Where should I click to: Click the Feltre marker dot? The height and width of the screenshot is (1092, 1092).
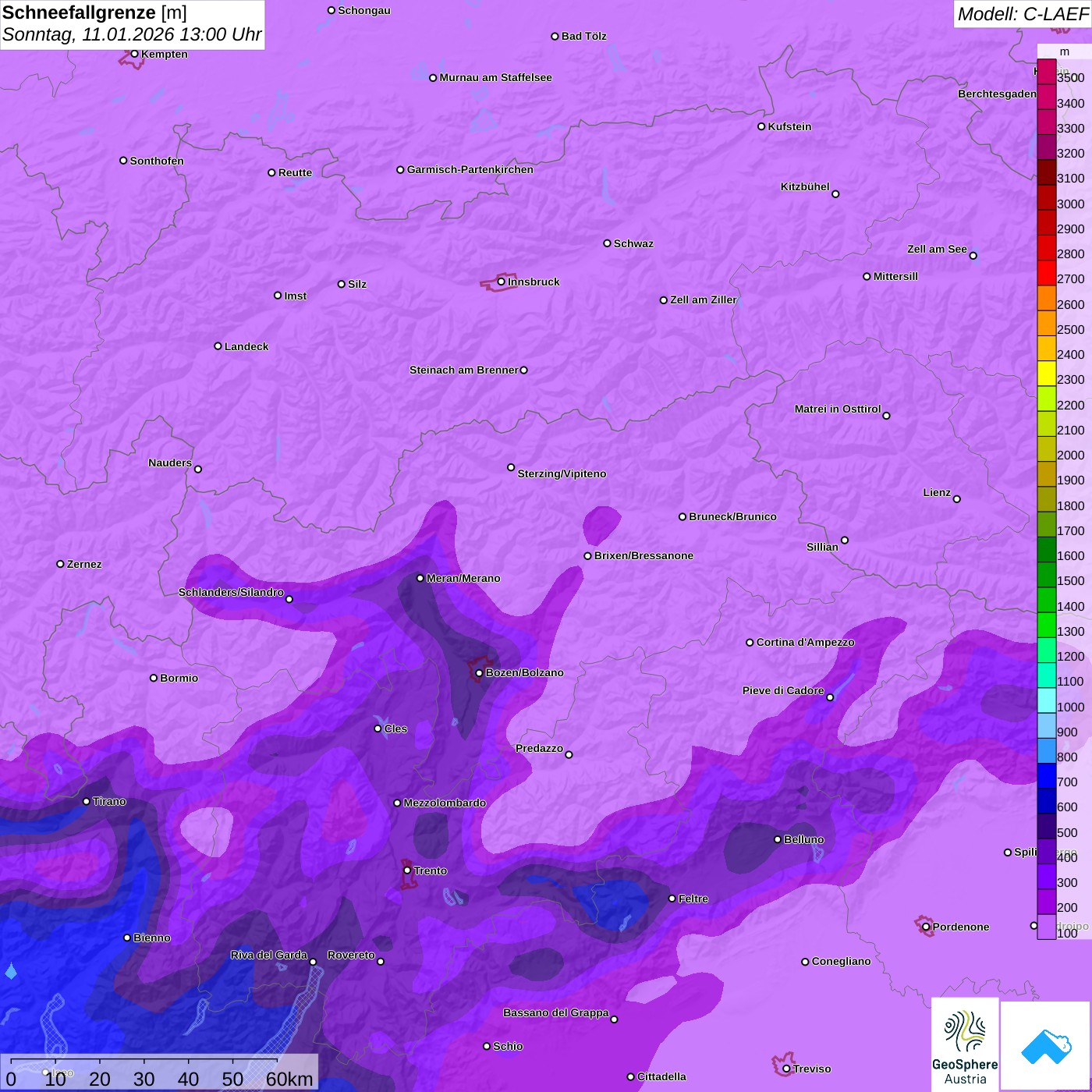point(672,899)
